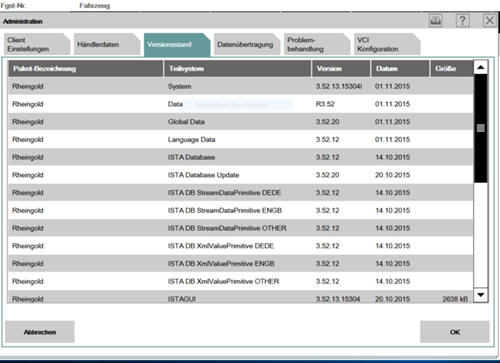Click the Teilsystem column header
Viewport: 500px width, 363px height.
pyautogui.click(x=238, y=69)
